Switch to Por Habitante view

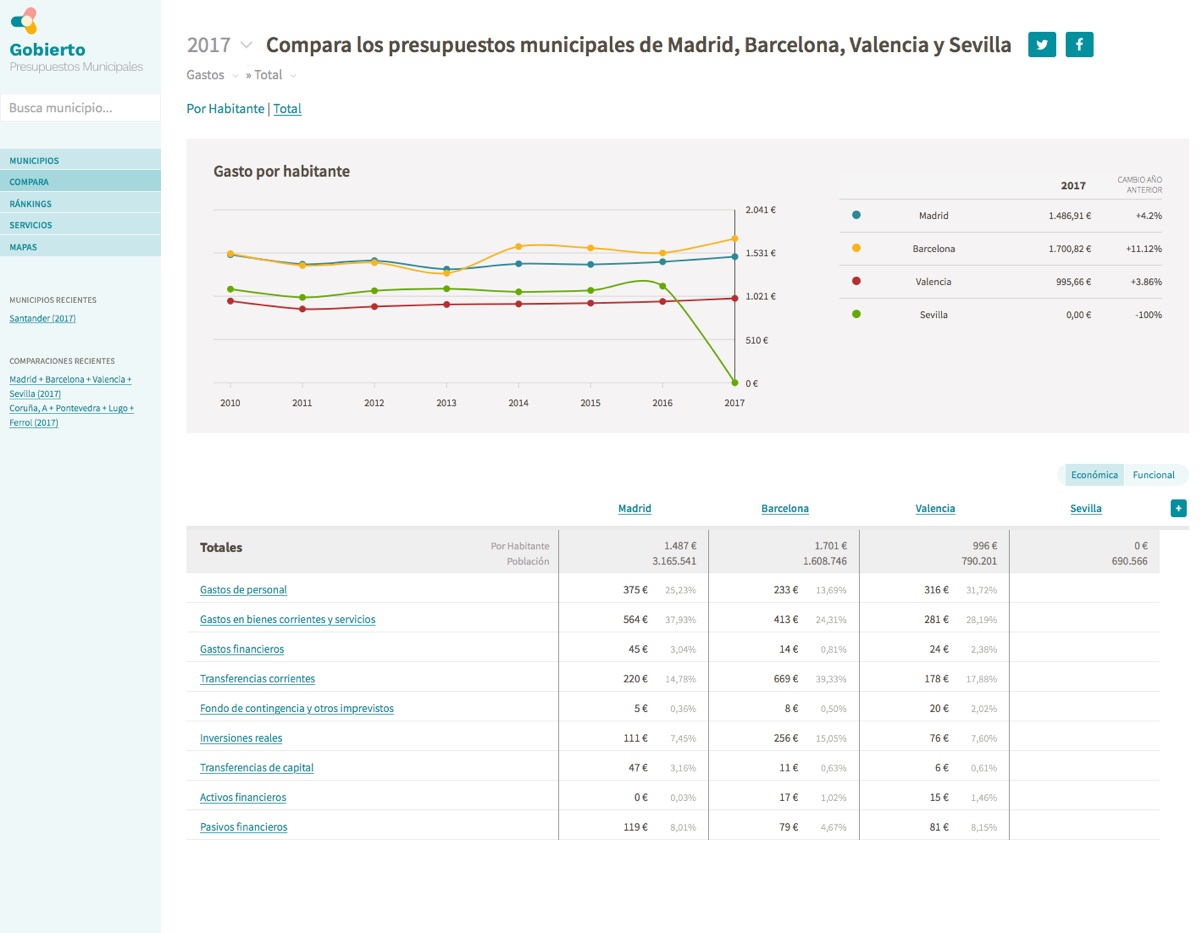(225, 109)
